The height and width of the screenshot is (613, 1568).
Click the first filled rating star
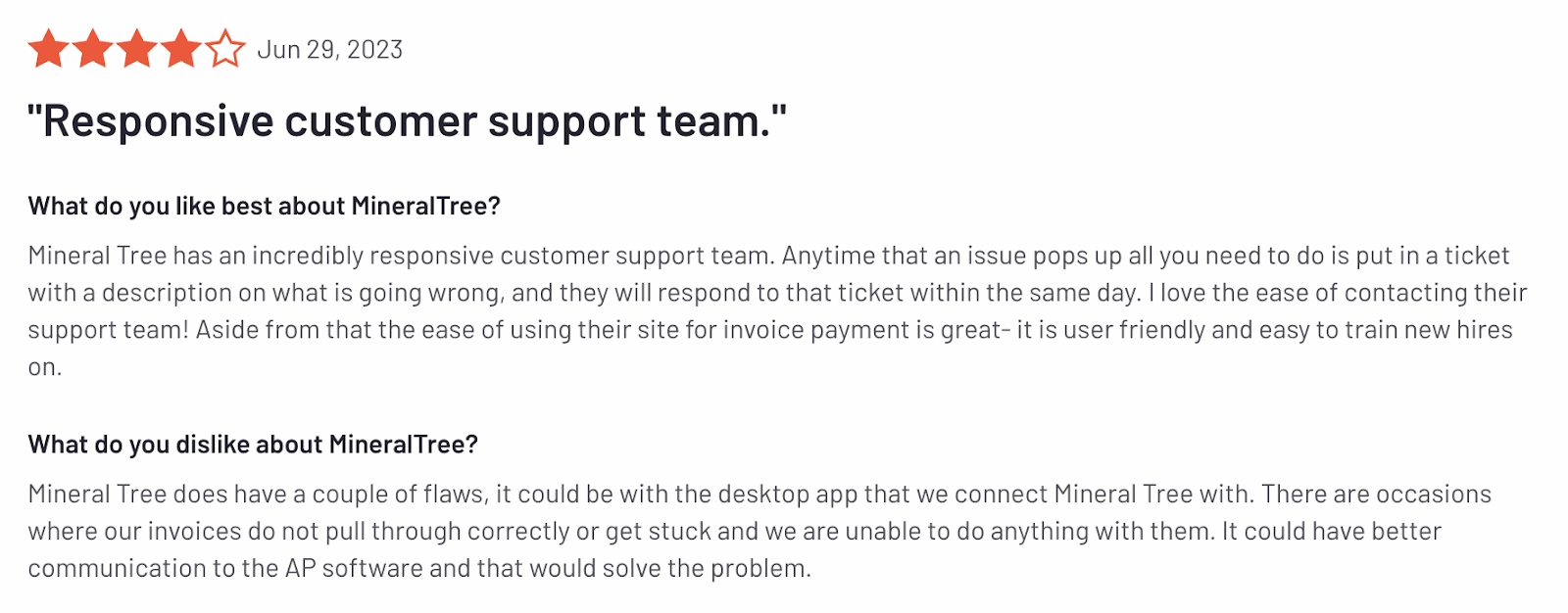48,49
